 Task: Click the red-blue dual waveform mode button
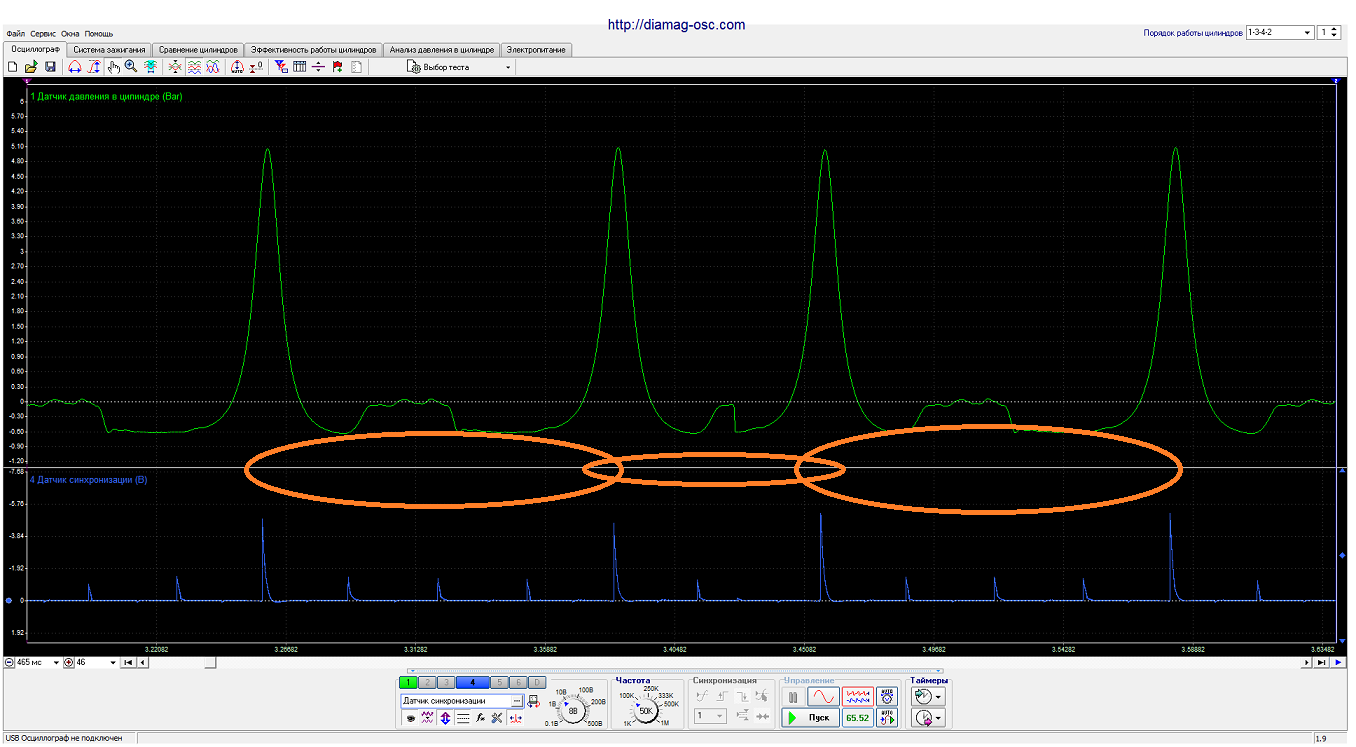(x=857, y=696)
